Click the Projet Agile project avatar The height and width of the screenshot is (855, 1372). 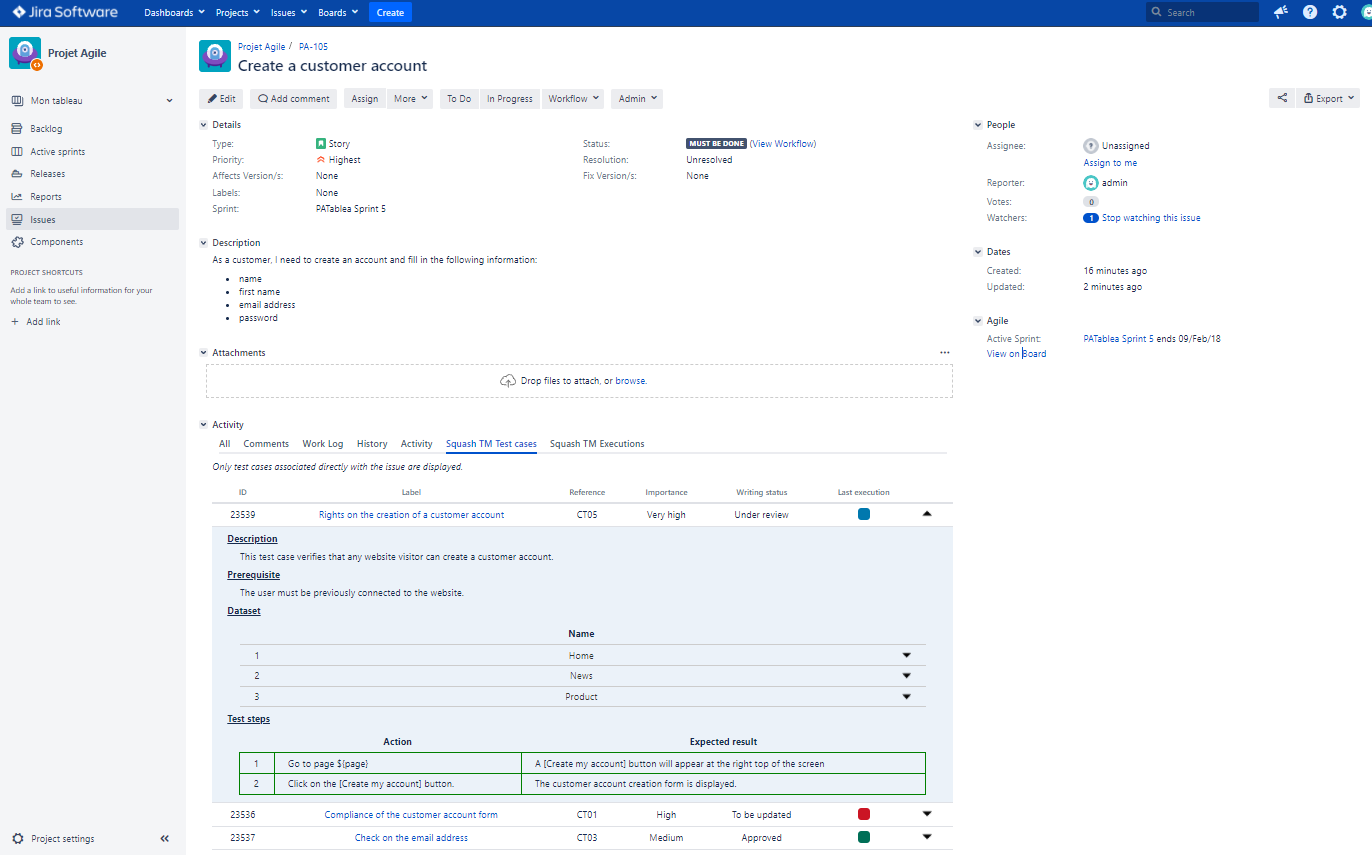click(x=25, y=52)
